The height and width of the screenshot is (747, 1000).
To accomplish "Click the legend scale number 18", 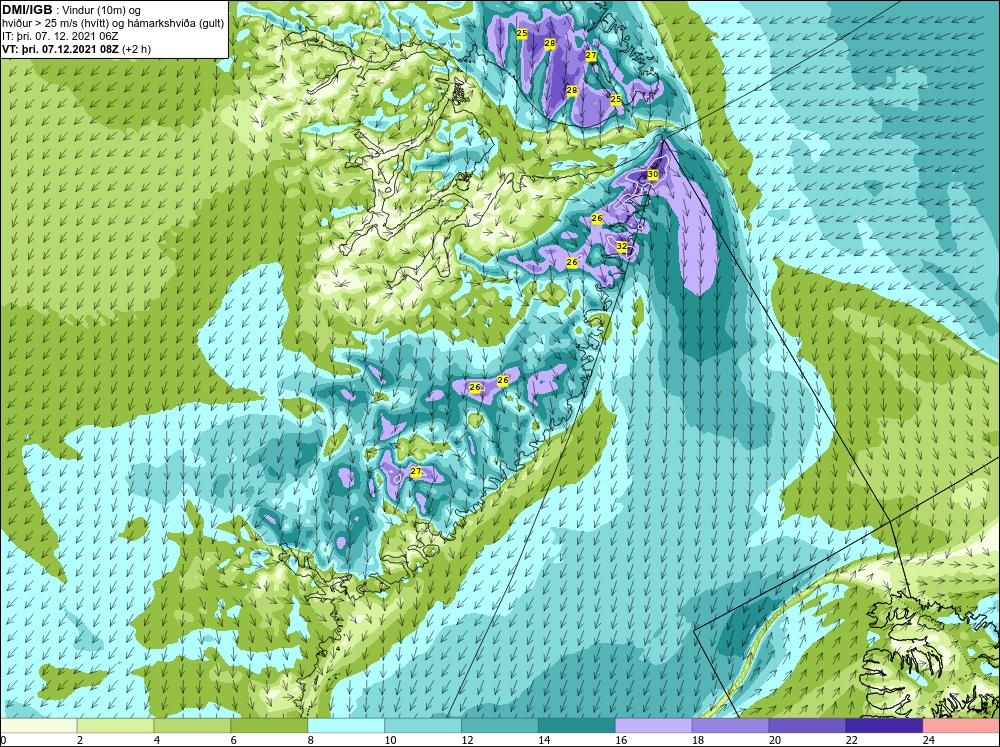I will coord(698,740).
